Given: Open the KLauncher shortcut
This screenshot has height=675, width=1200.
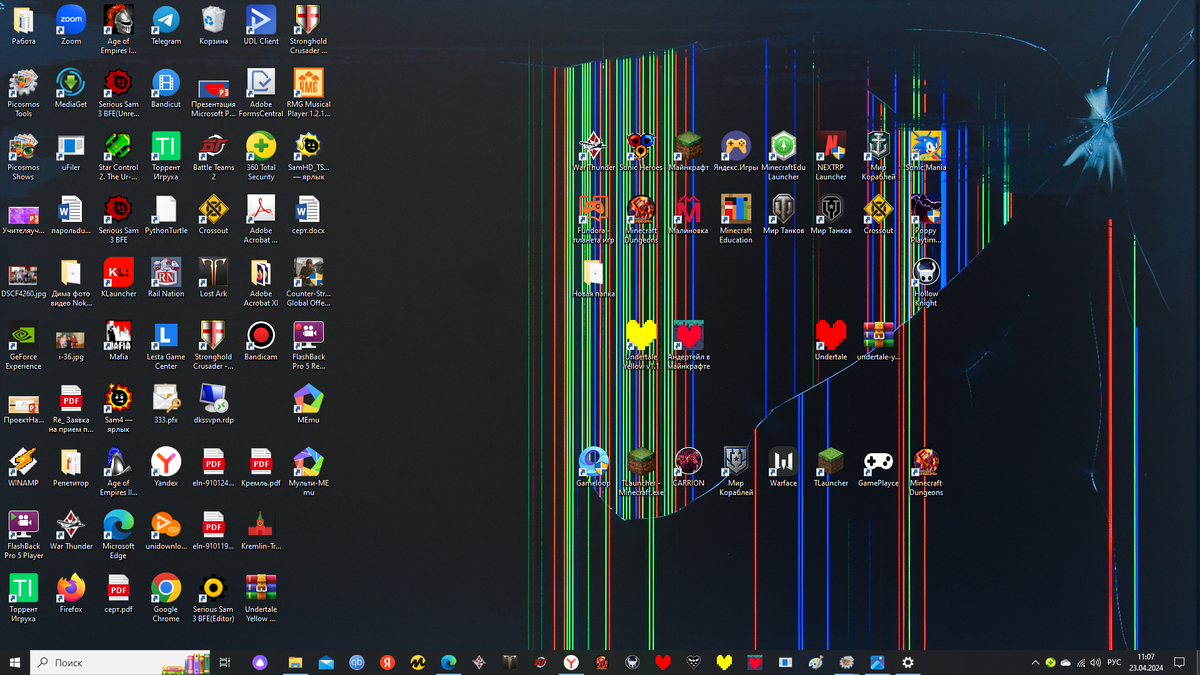Looking at the screenshot, I should (118, 278).
